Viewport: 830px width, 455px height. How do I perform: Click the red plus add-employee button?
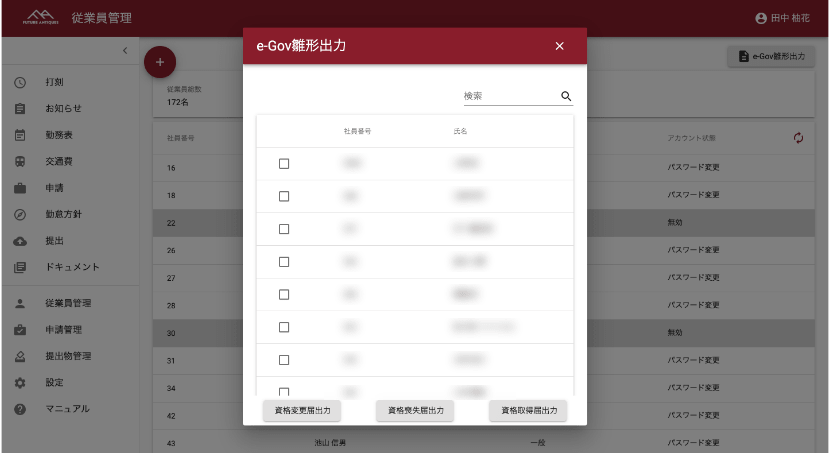pyautogui.click(x=160, y=62)
